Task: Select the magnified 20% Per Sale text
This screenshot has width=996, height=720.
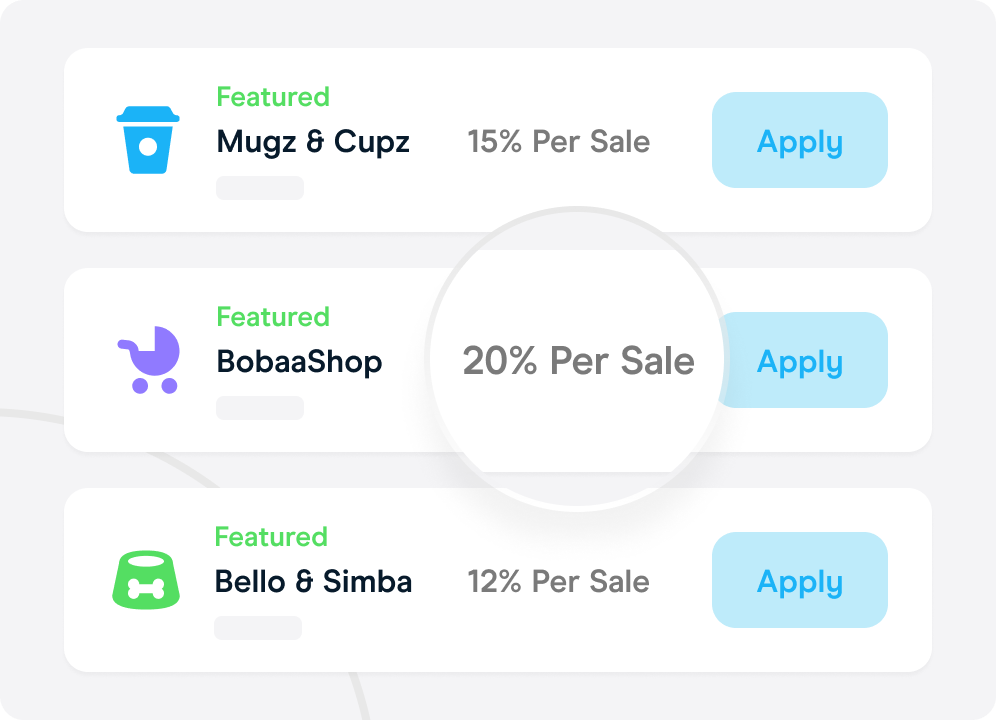Action: point(578,360)
